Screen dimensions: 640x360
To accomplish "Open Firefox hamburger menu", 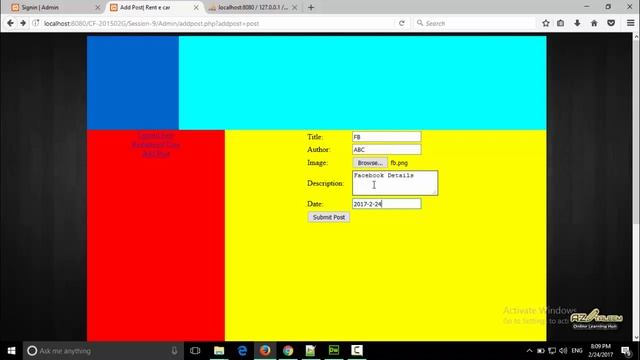I will pyautogui.click(x=631, y=23).
